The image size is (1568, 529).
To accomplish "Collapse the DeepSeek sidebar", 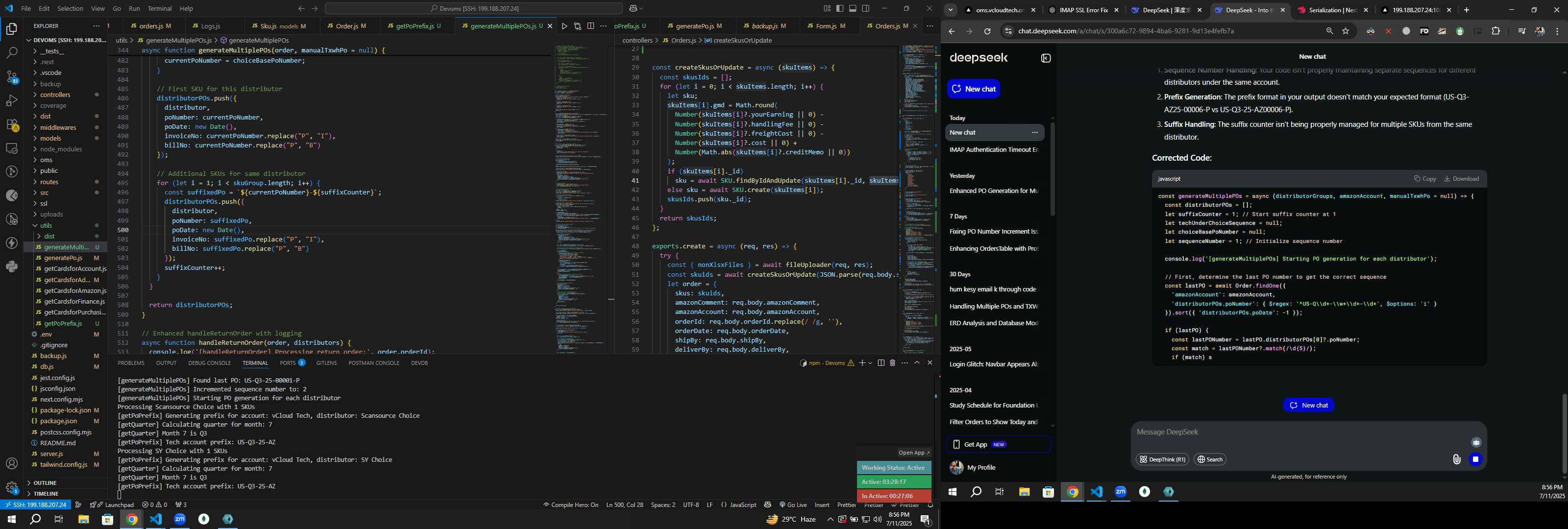I will [x=1046, y=58].
